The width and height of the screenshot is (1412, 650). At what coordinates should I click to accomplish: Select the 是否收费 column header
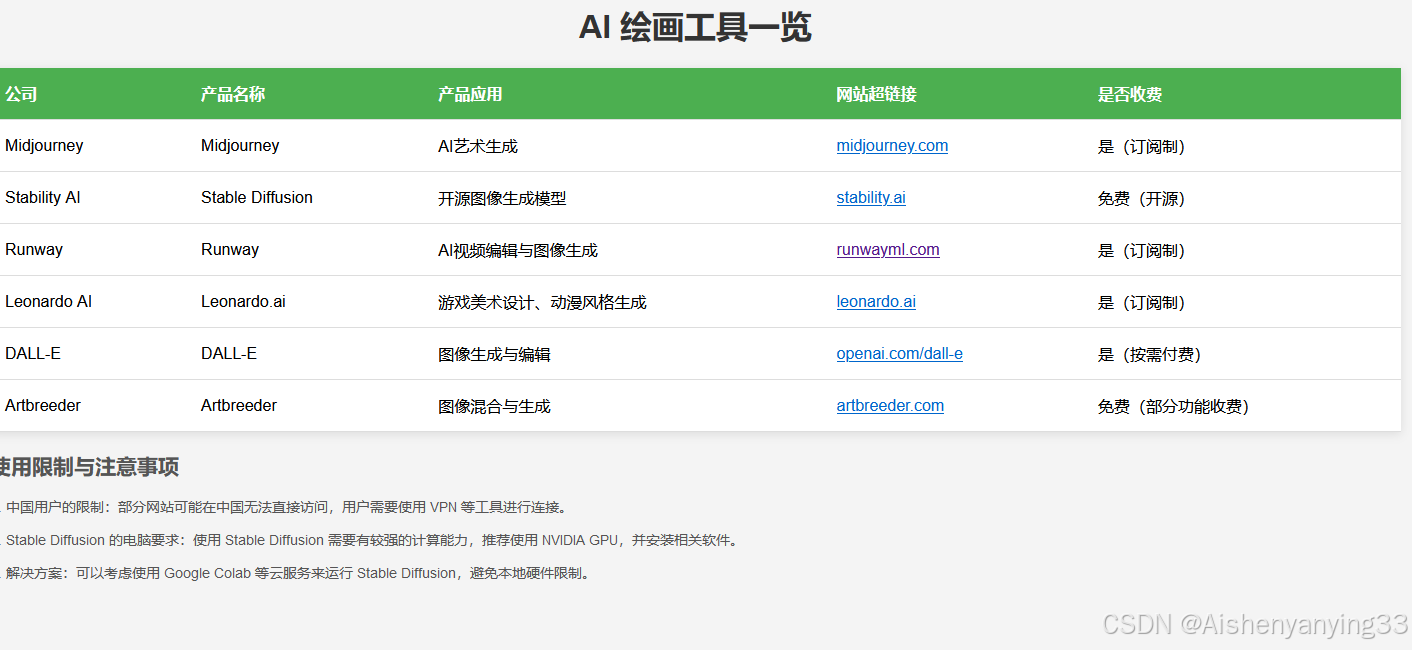1130,94
